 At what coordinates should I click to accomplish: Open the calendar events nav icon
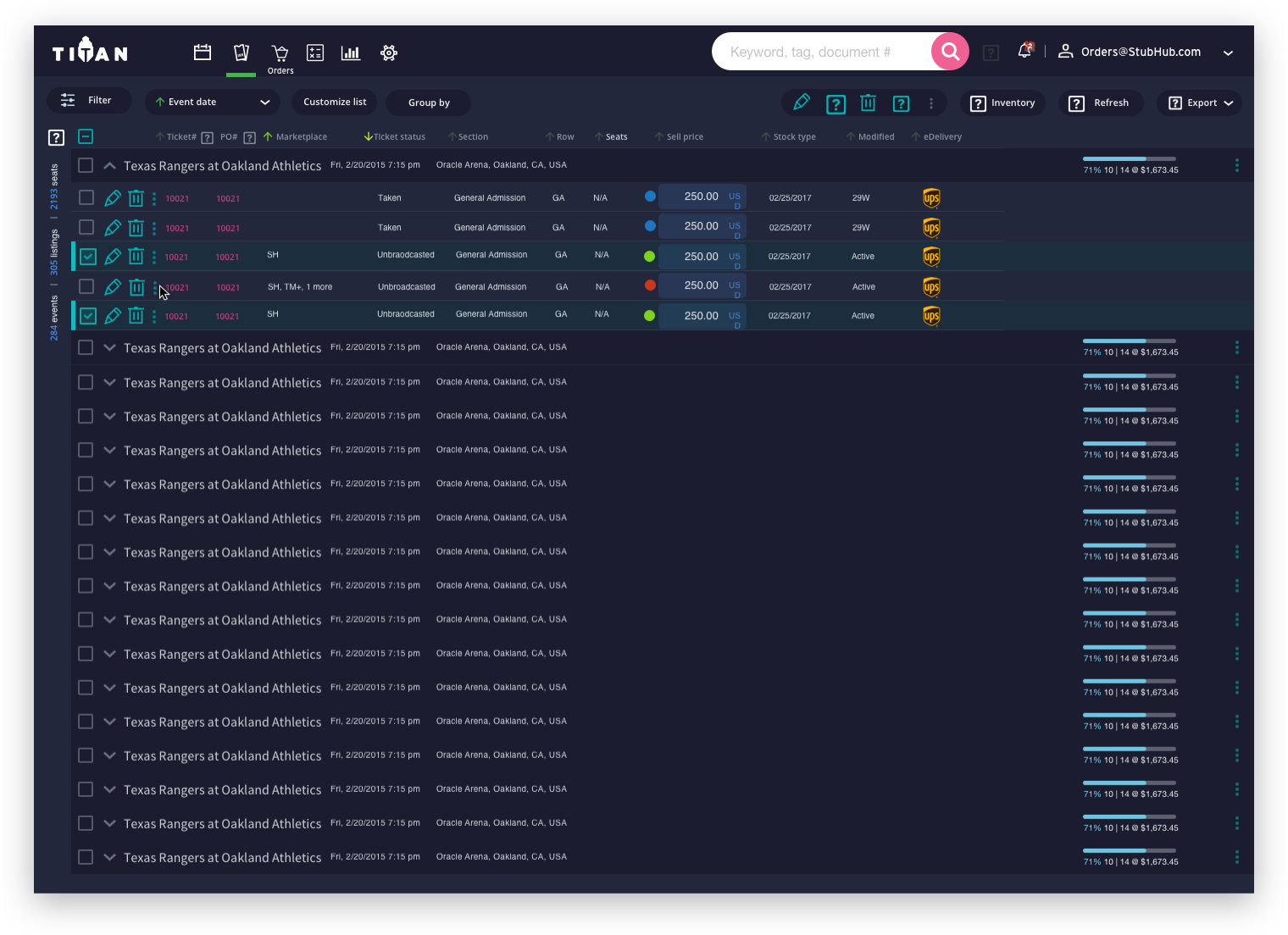click(203, 53)
